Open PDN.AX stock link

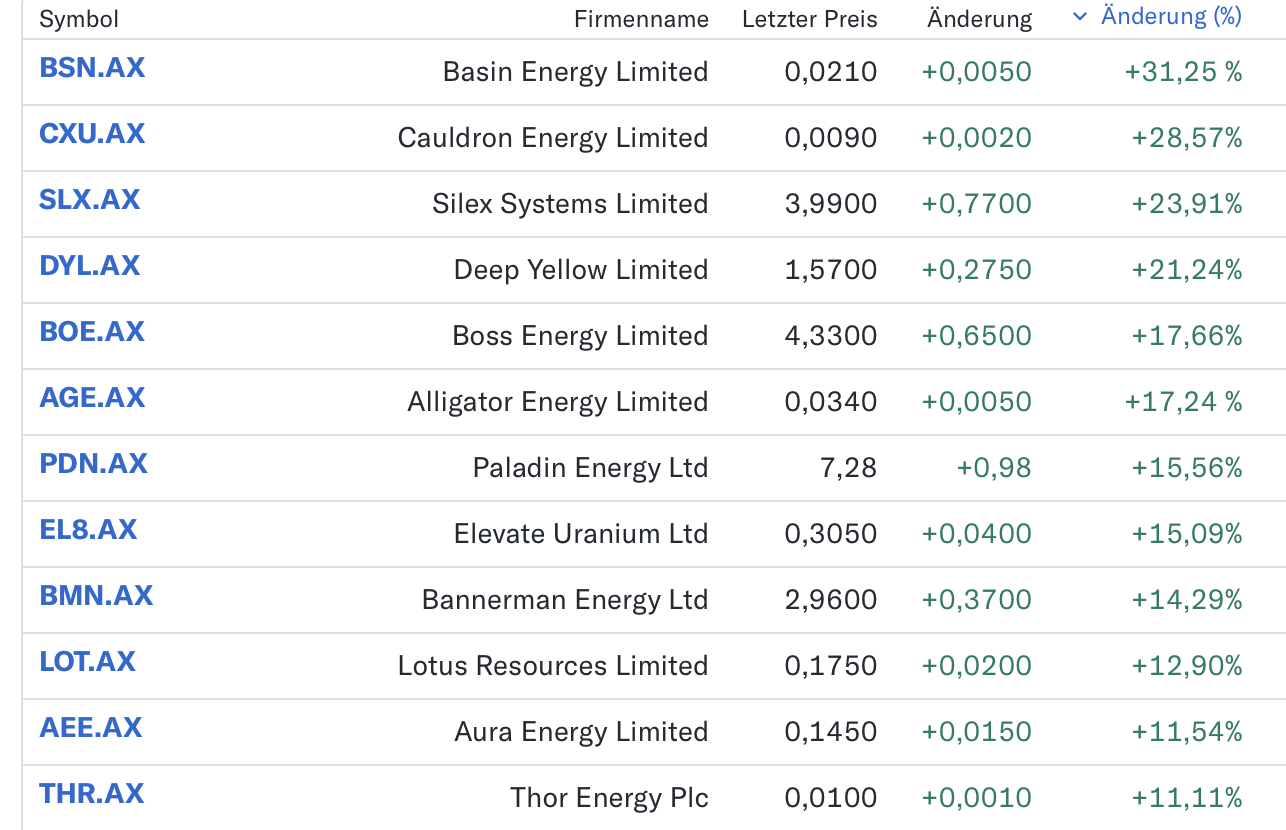coord(93,464)
